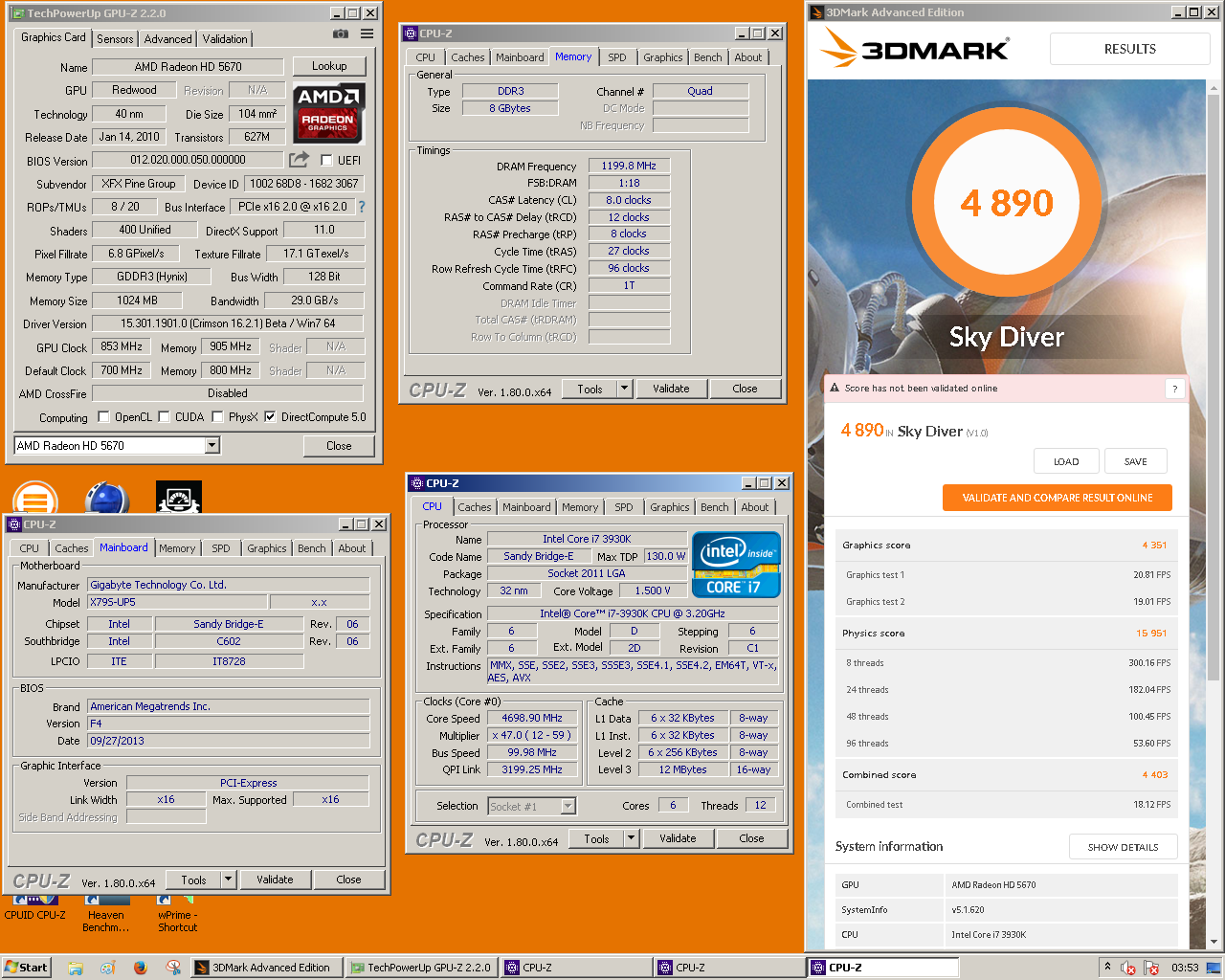Click 3DMark validation help question mark
This screenshot has height=980, width=1225.
1175,389
